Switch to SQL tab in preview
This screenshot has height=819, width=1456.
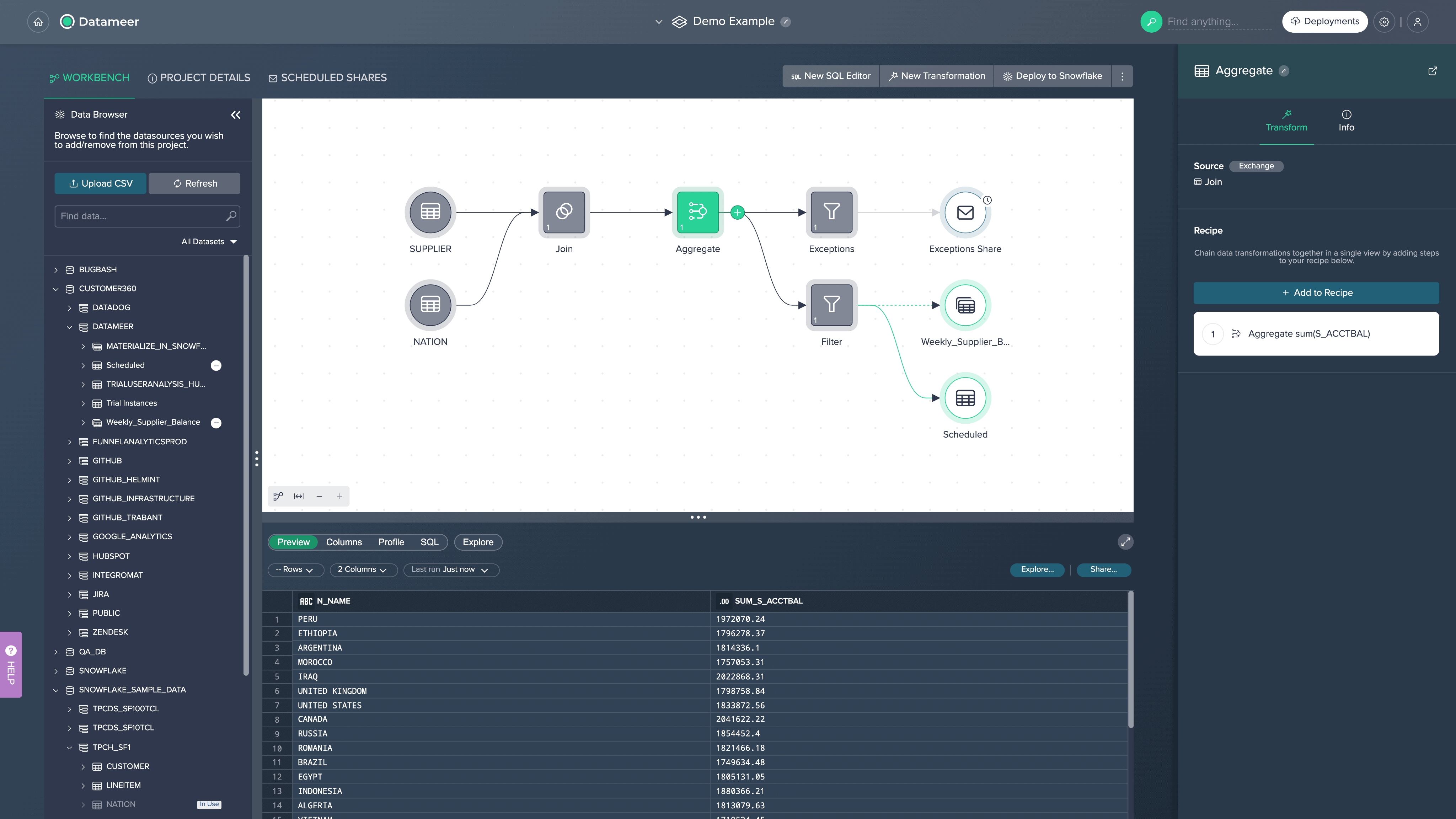click(429, 542)
